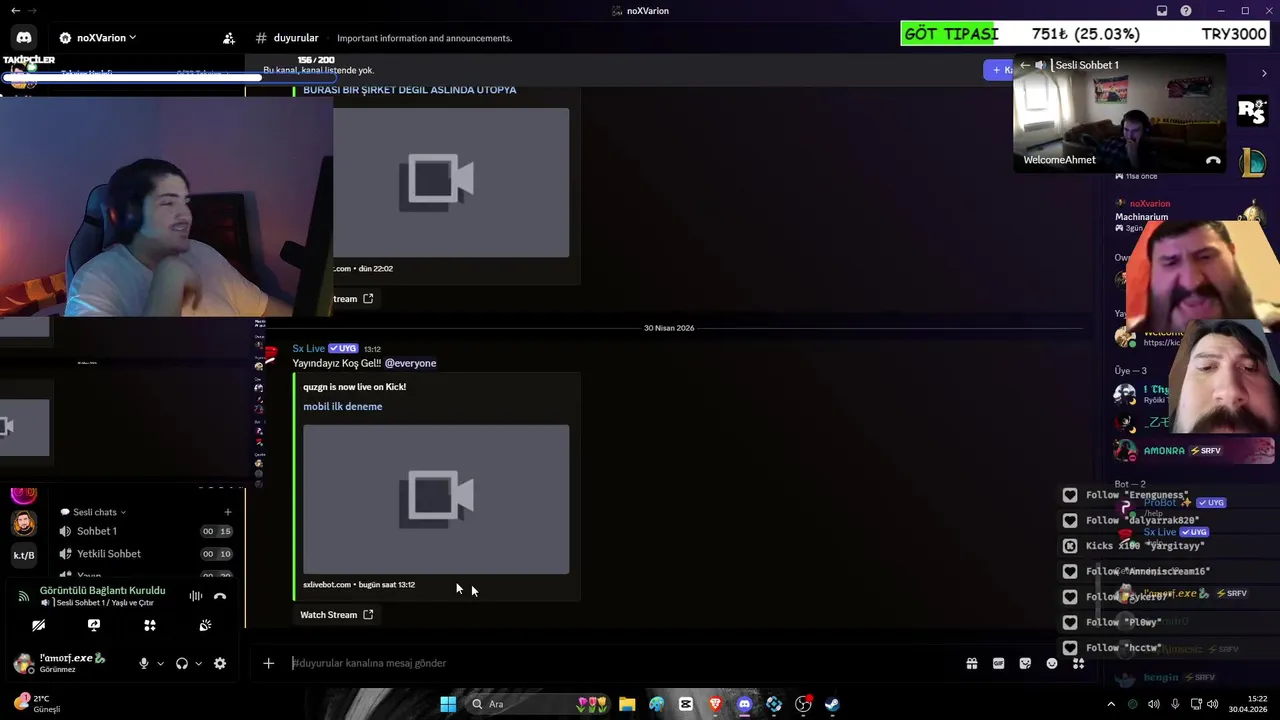Open the activities icon in voice panel

pyautogui.click(x=150, y=625)
